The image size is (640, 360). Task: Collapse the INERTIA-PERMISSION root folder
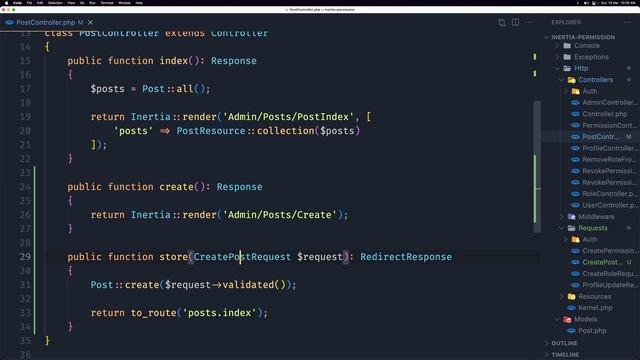point(547,37)
